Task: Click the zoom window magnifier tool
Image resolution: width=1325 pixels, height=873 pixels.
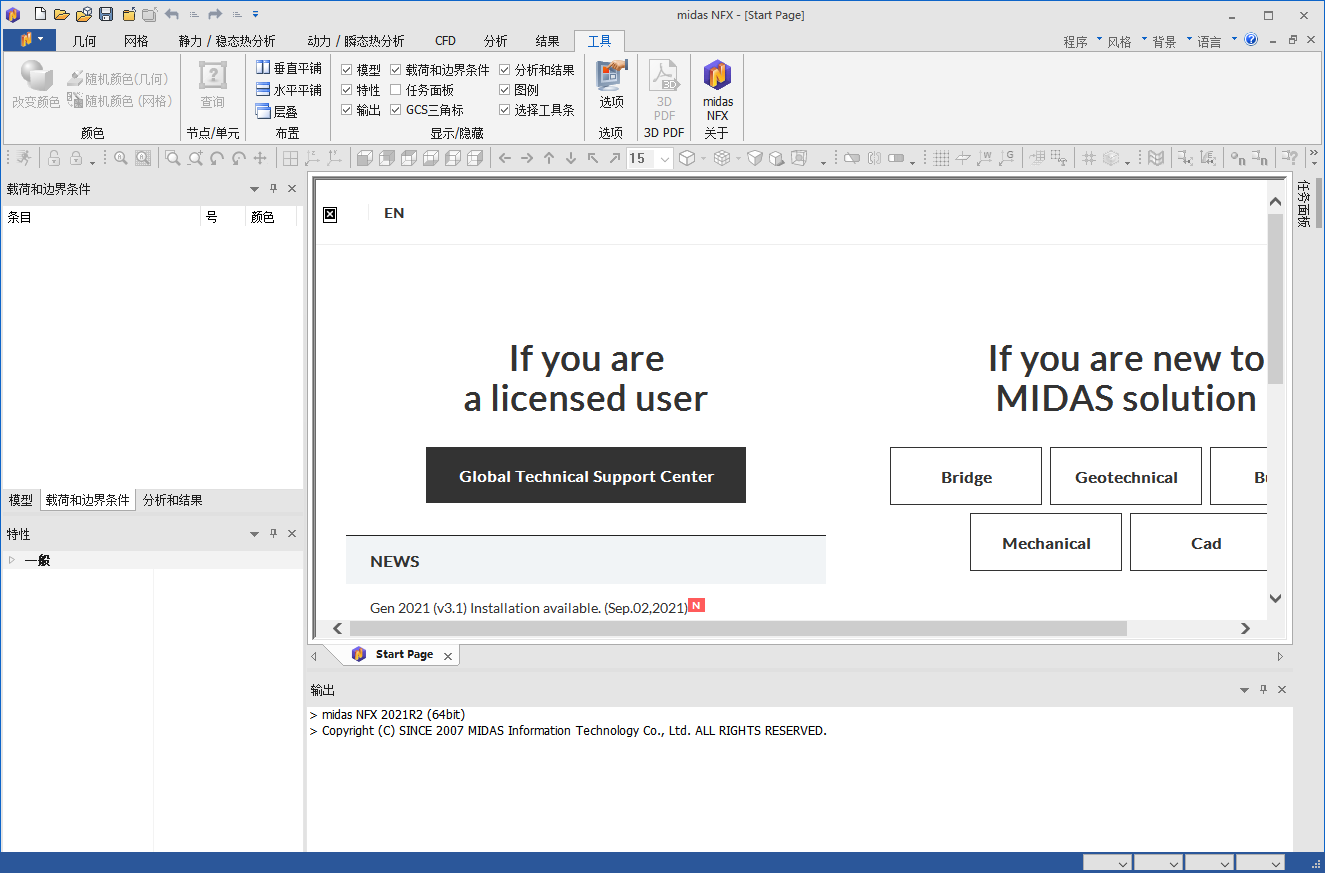Action: pyautogui.click(x=173, y=158)
